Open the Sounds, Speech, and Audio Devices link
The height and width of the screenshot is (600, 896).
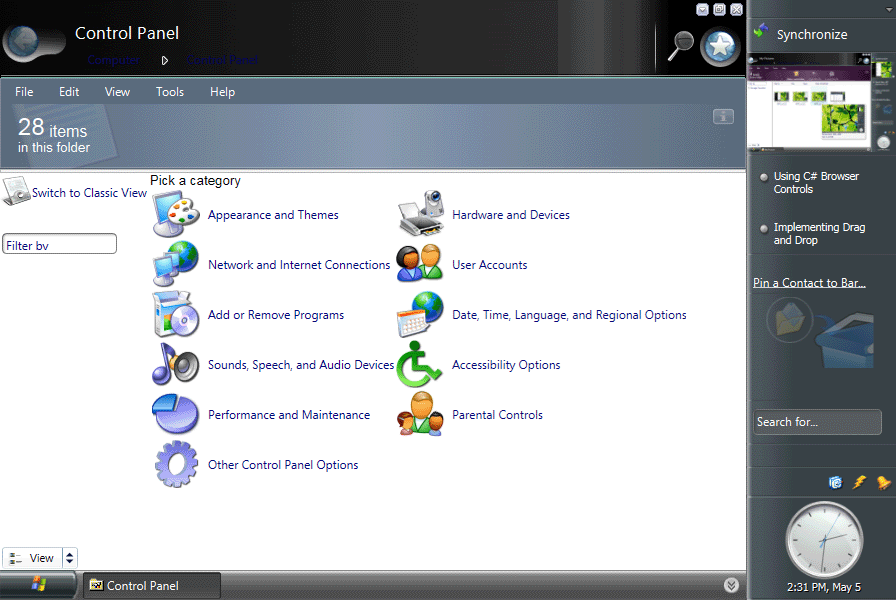301,365
